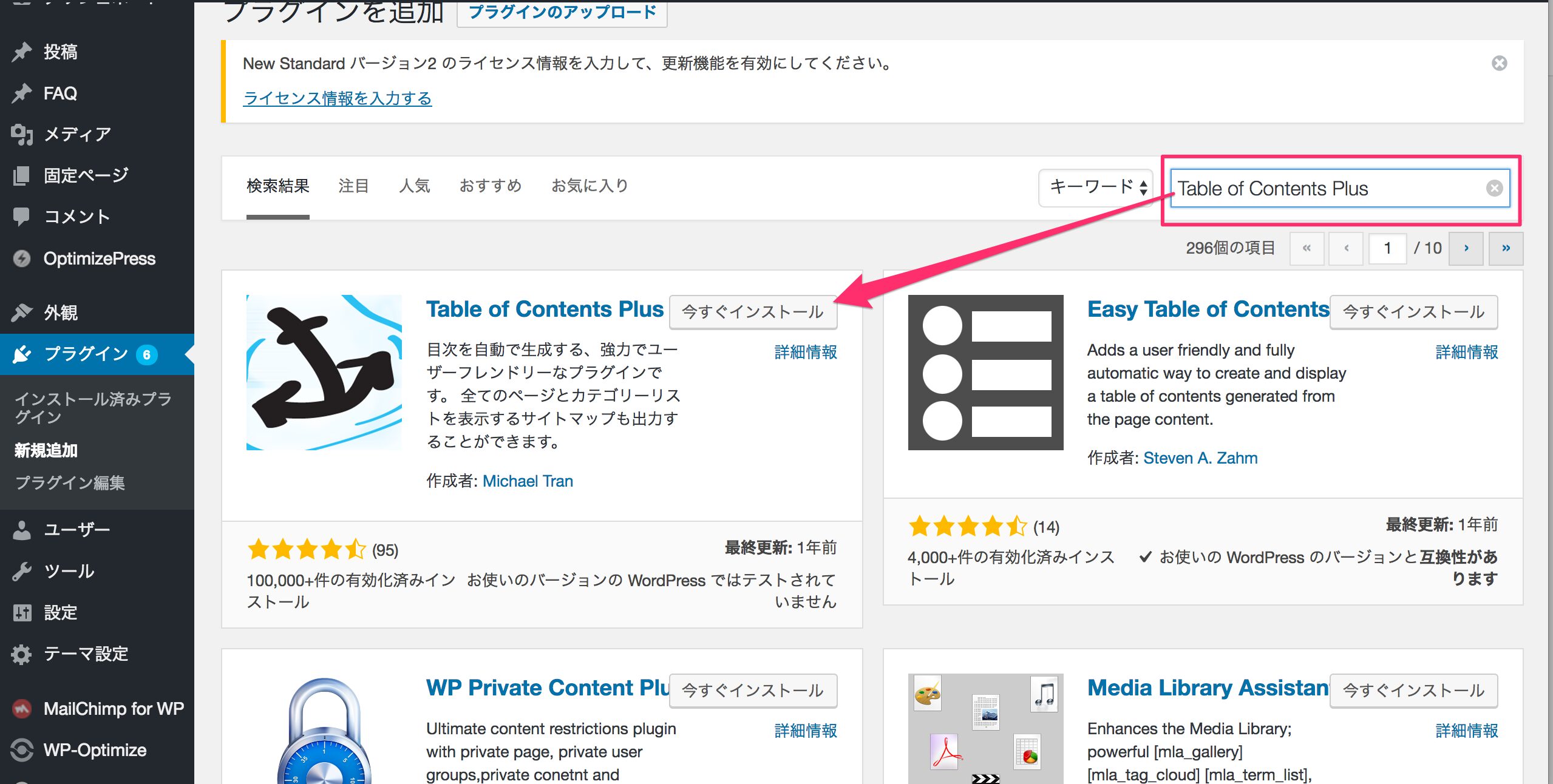Dismiss the New Standard license notice
This screenshot has width=1553, height=784.
(x=1499, y=63)
